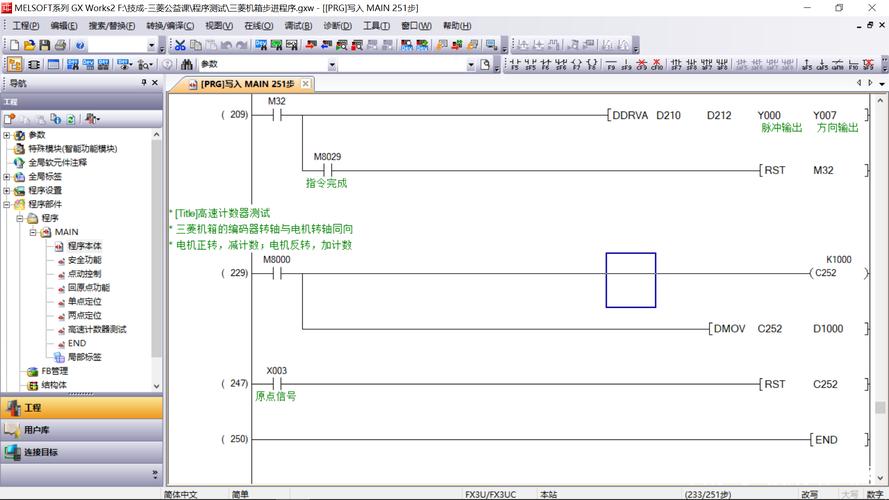Open search binoculars icon
This screenshot has height=500, width=889.
click(x=187, y=65)
